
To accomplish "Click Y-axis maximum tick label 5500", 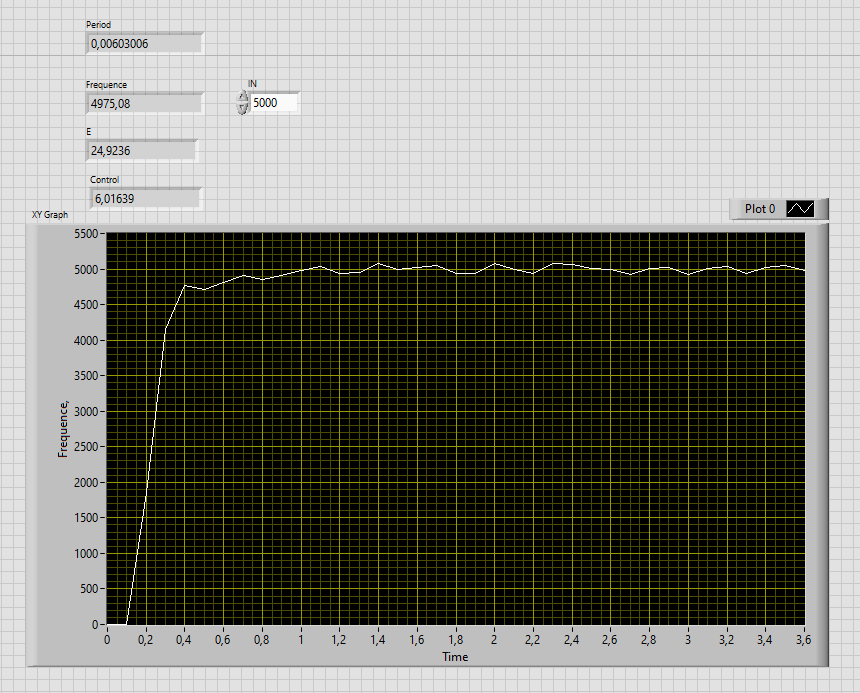I will [x=86, y=234].
